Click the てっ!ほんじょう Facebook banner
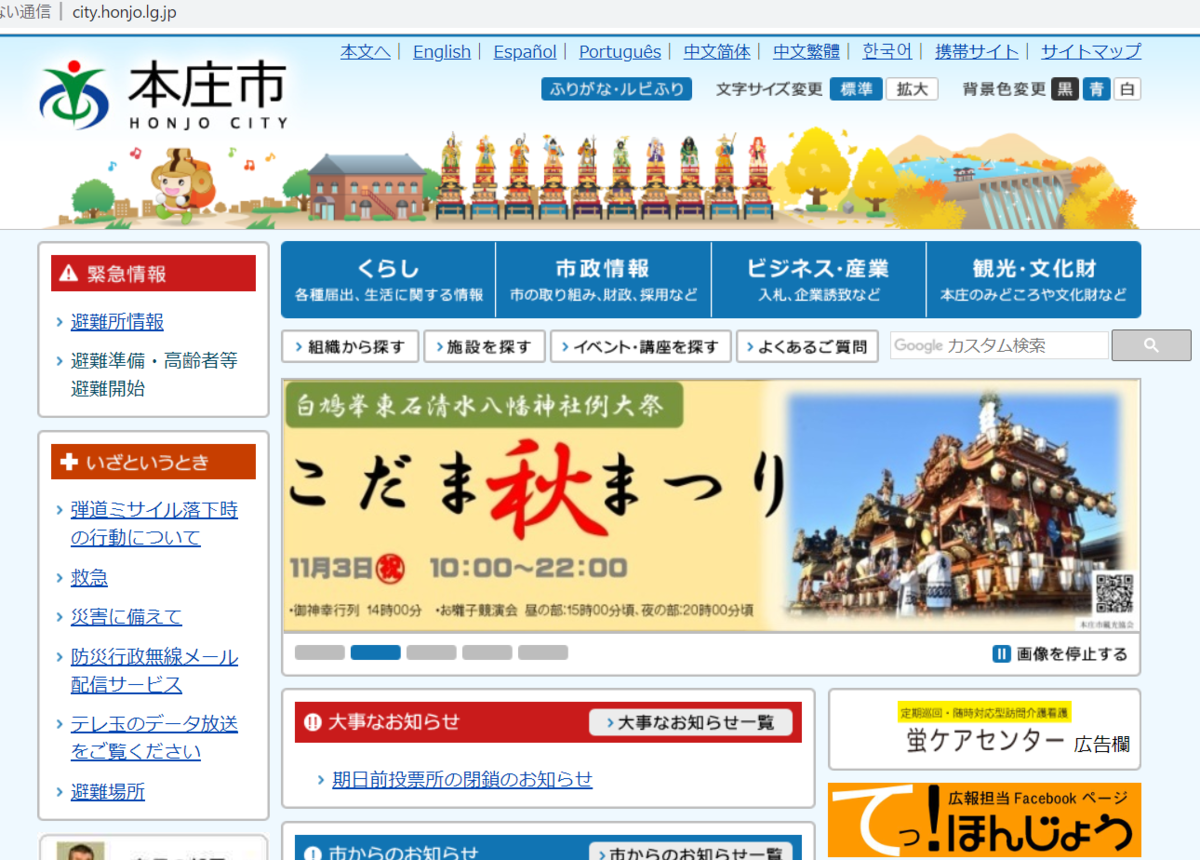 coord(984,820)
